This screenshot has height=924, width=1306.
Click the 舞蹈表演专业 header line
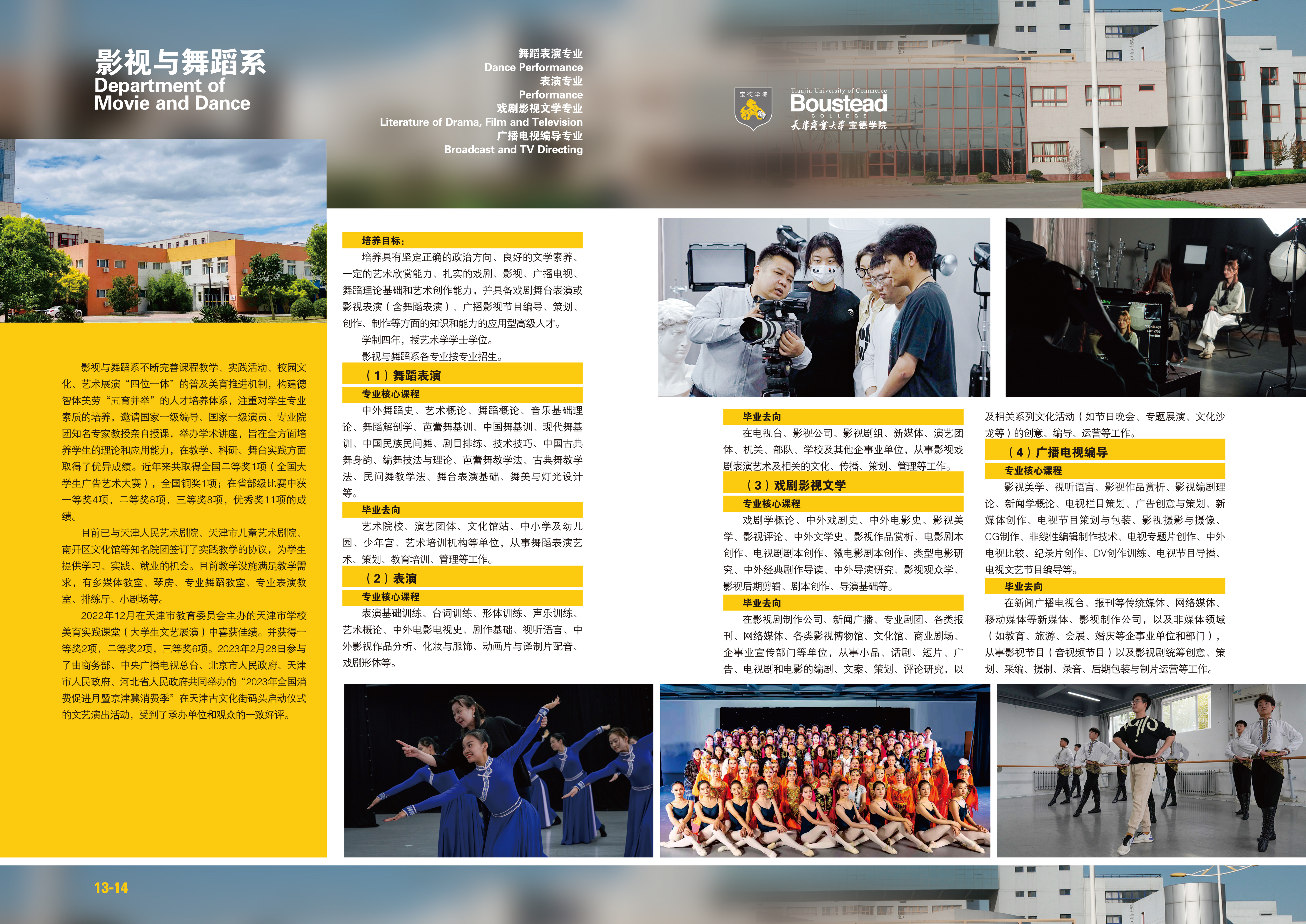(x=550, y=54)
